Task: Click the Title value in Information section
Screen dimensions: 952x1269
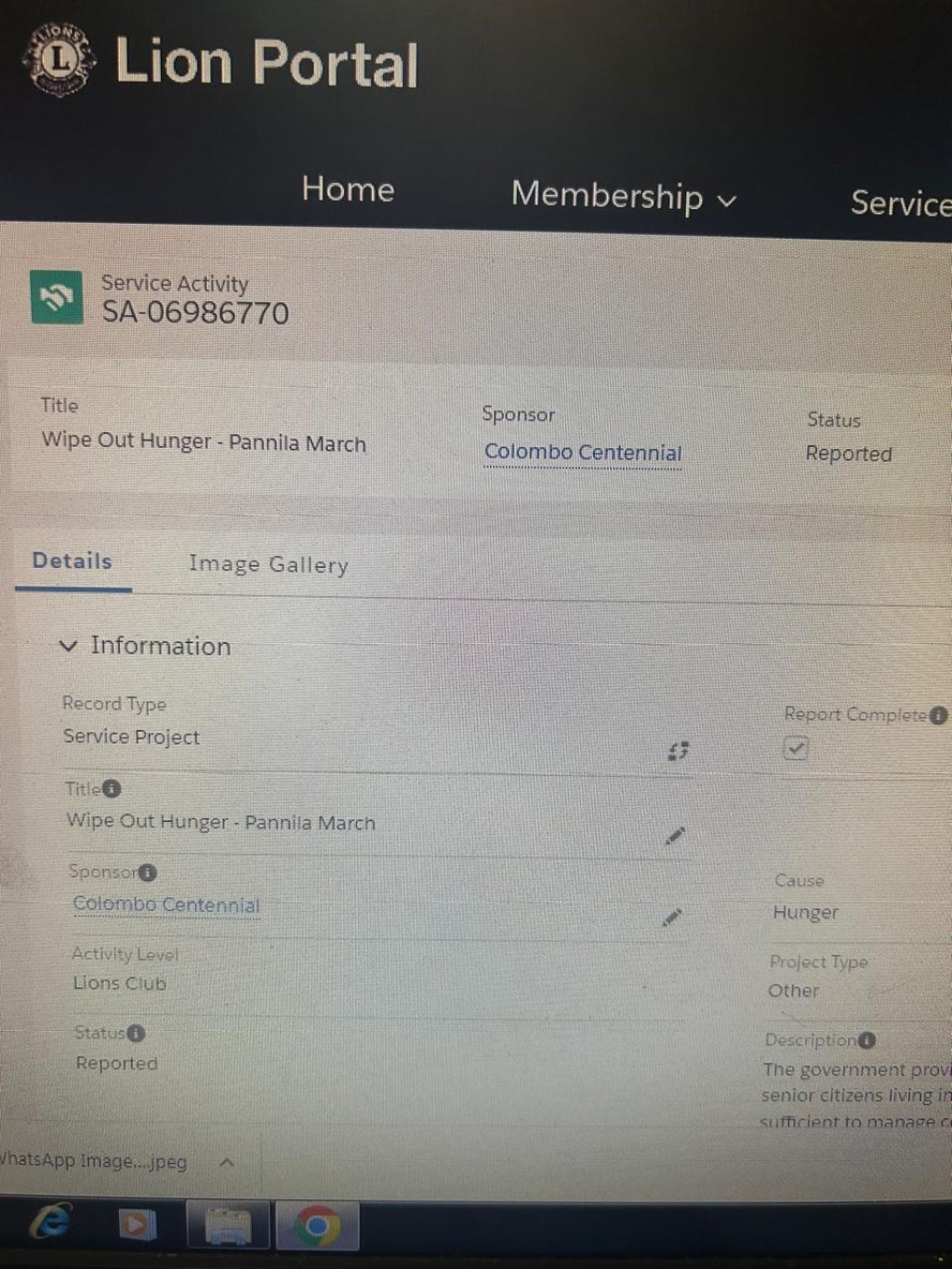Action: click(221, 823)
